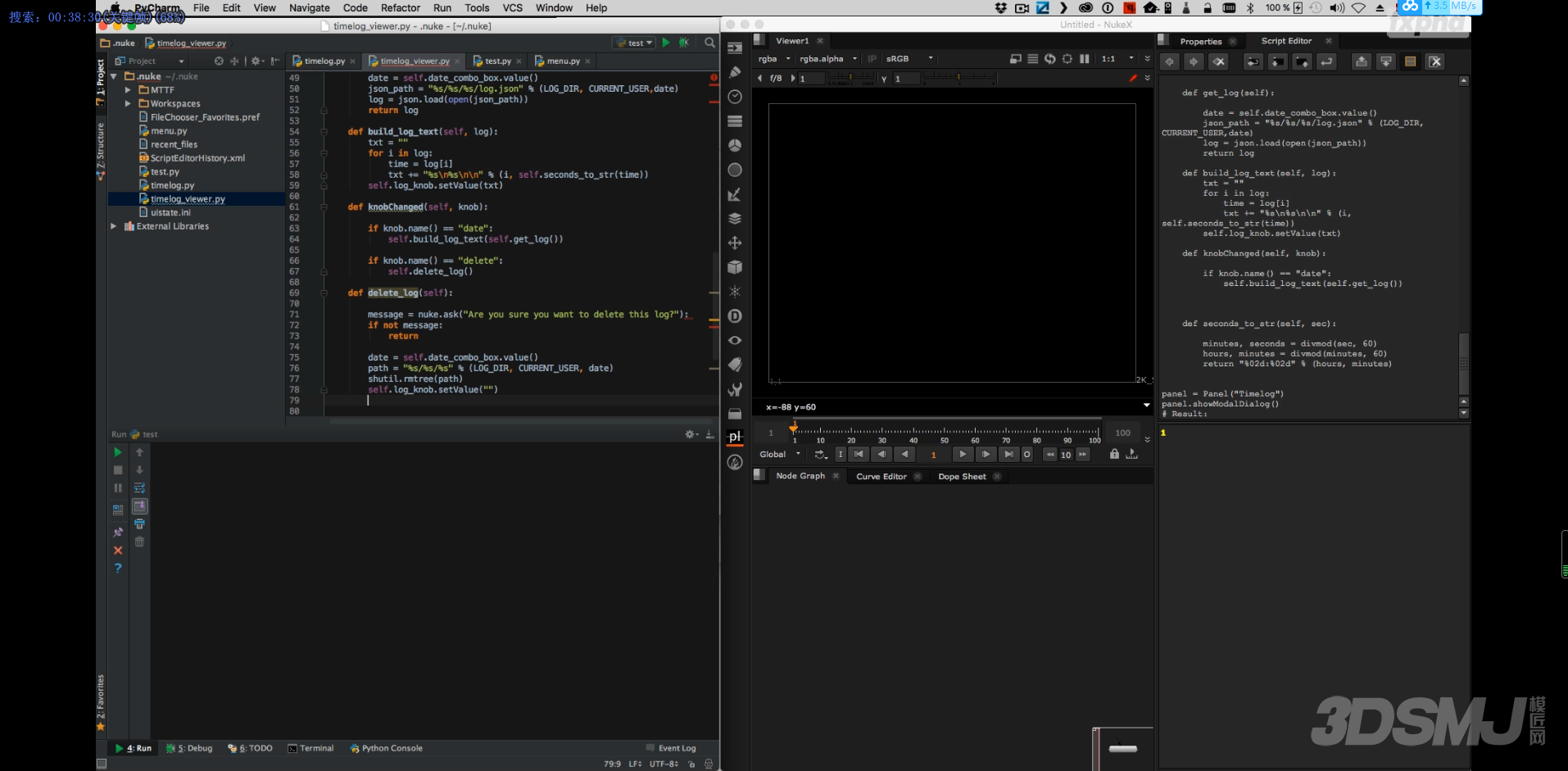Switch to Properties tab in Nuke

[x=1201, y=41]
